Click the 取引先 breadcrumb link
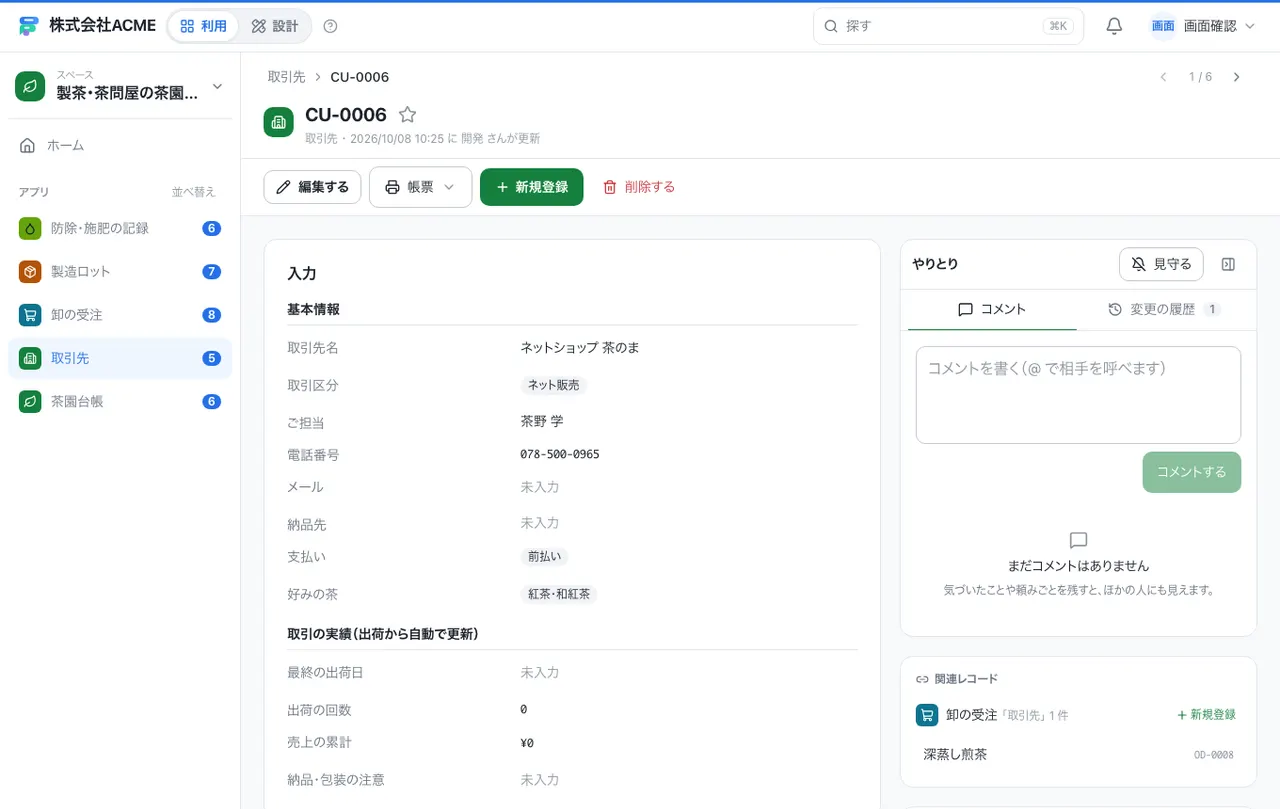This screenshot has height=809, width=1280. pos(286,77)
